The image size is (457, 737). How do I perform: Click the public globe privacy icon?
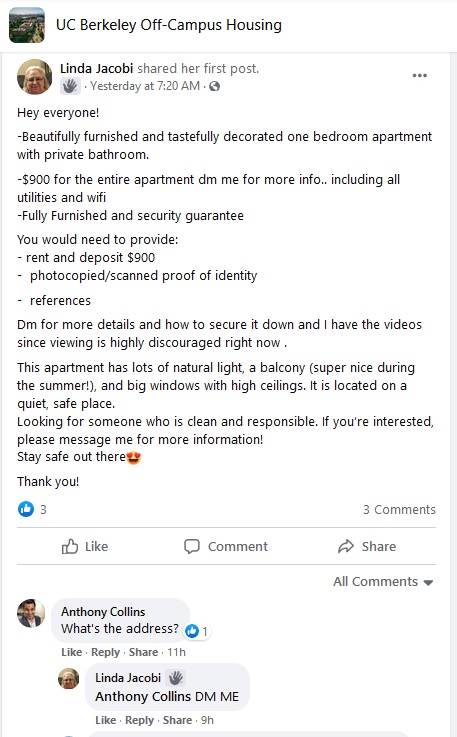point(214,86)
